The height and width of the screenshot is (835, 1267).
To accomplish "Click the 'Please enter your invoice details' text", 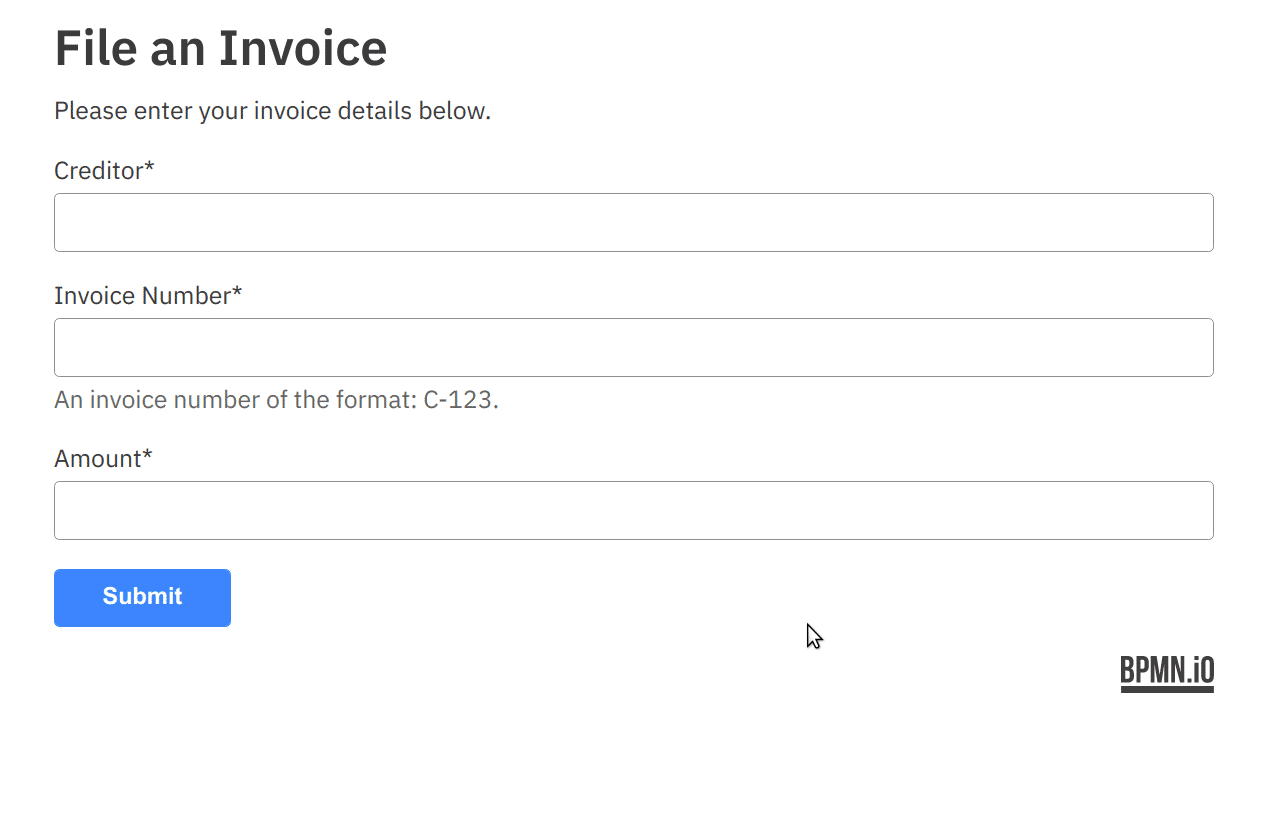I will point(272,111).
